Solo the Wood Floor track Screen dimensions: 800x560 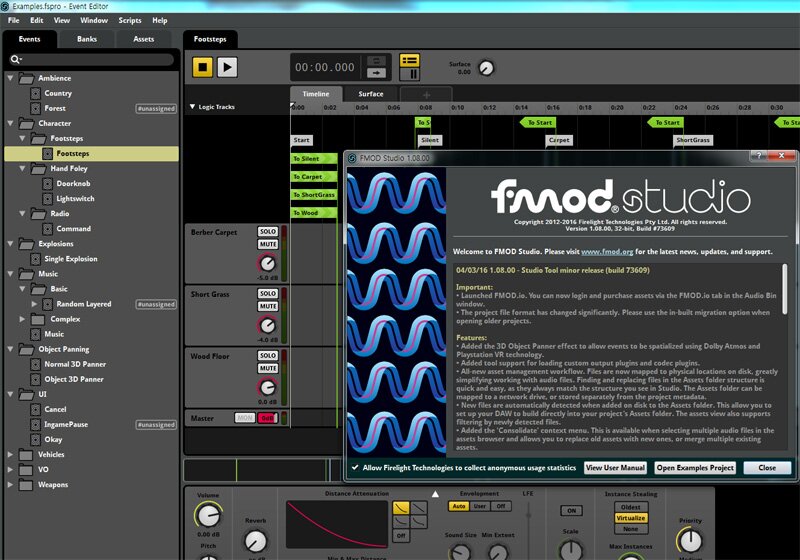click(268, 355)
